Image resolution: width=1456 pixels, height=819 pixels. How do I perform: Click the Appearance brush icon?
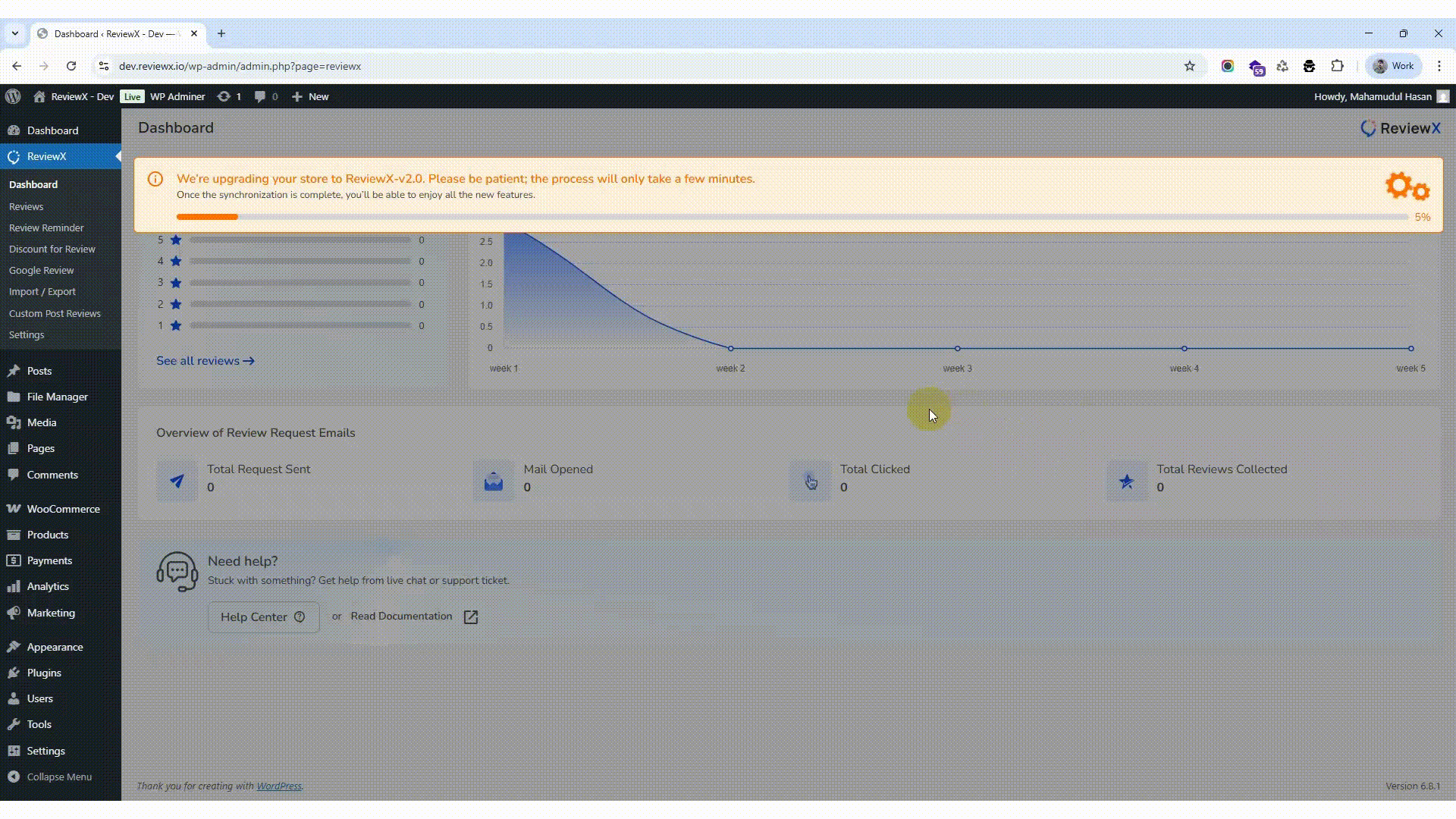[x=14, y=647]
